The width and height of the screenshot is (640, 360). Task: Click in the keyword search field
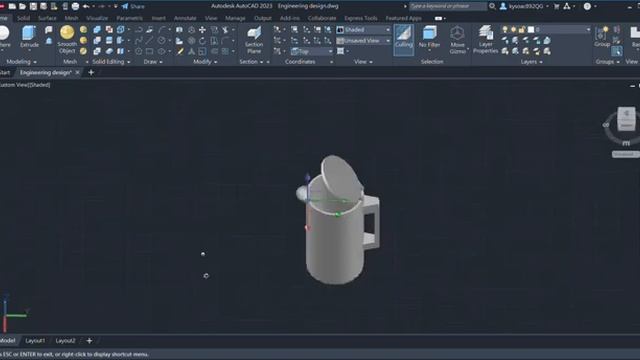click(447, 6)
